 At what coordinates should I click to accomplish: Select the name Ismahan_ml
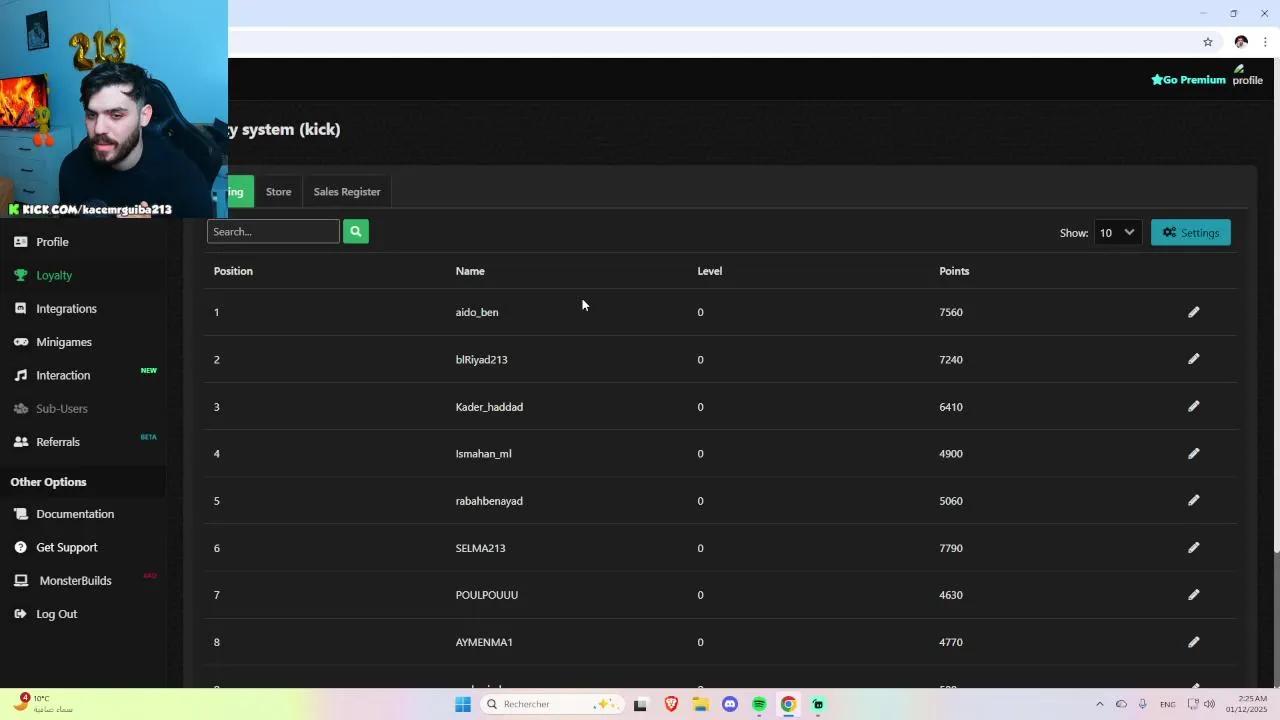tap(484, 454)
